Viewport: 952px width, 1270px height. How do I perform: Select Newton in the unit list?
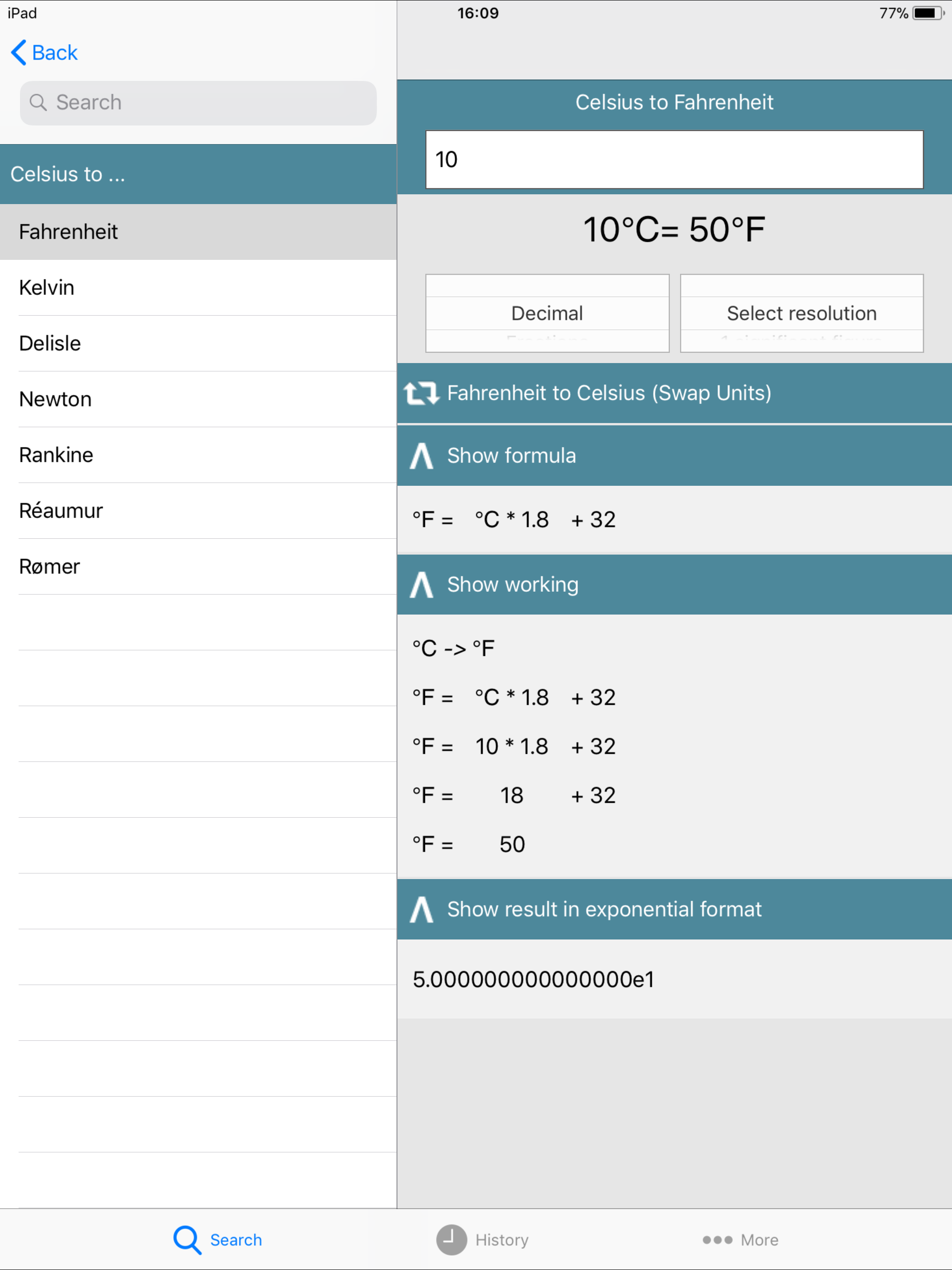55,399
